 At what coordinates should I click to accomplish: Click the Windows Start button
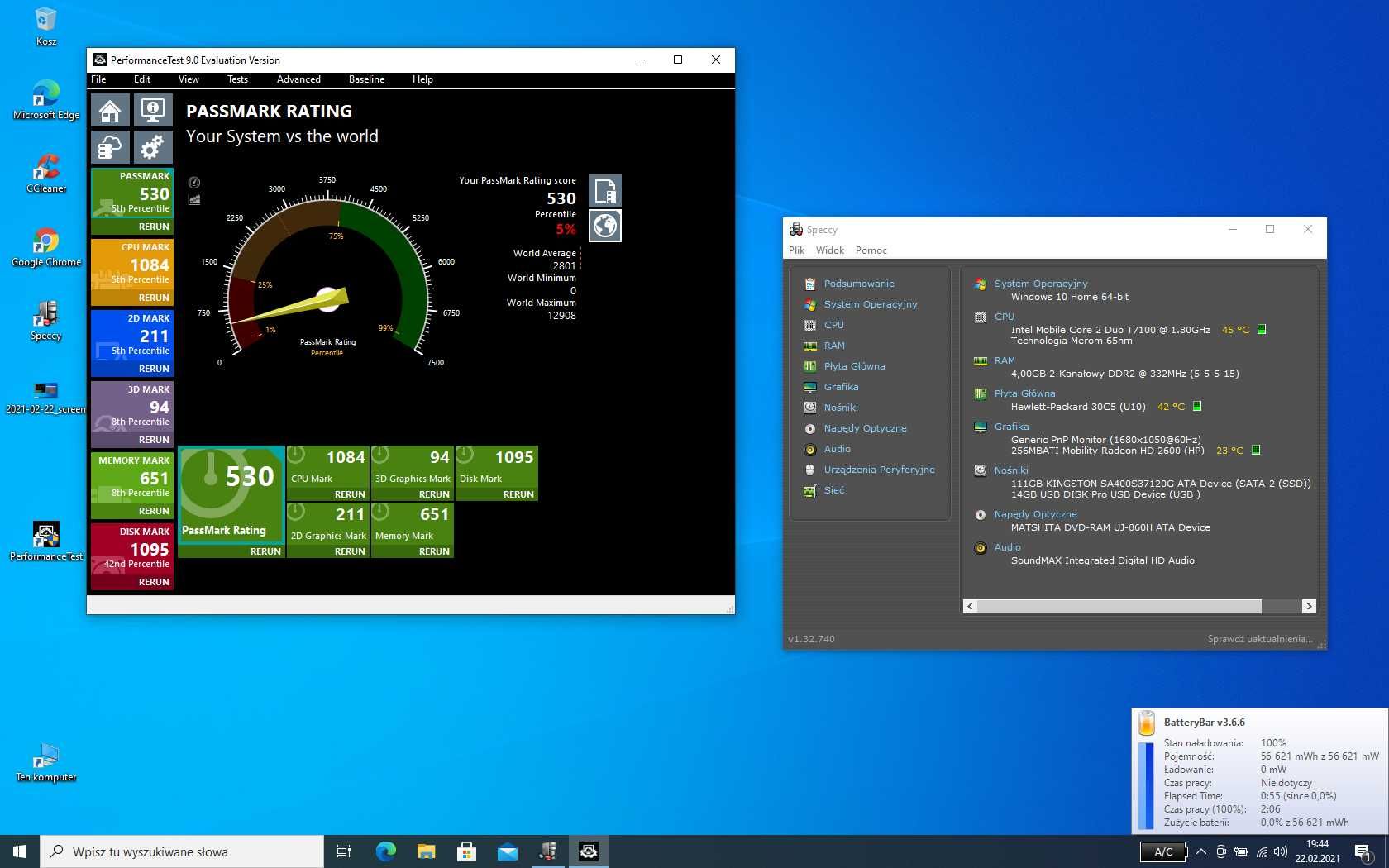20,851
